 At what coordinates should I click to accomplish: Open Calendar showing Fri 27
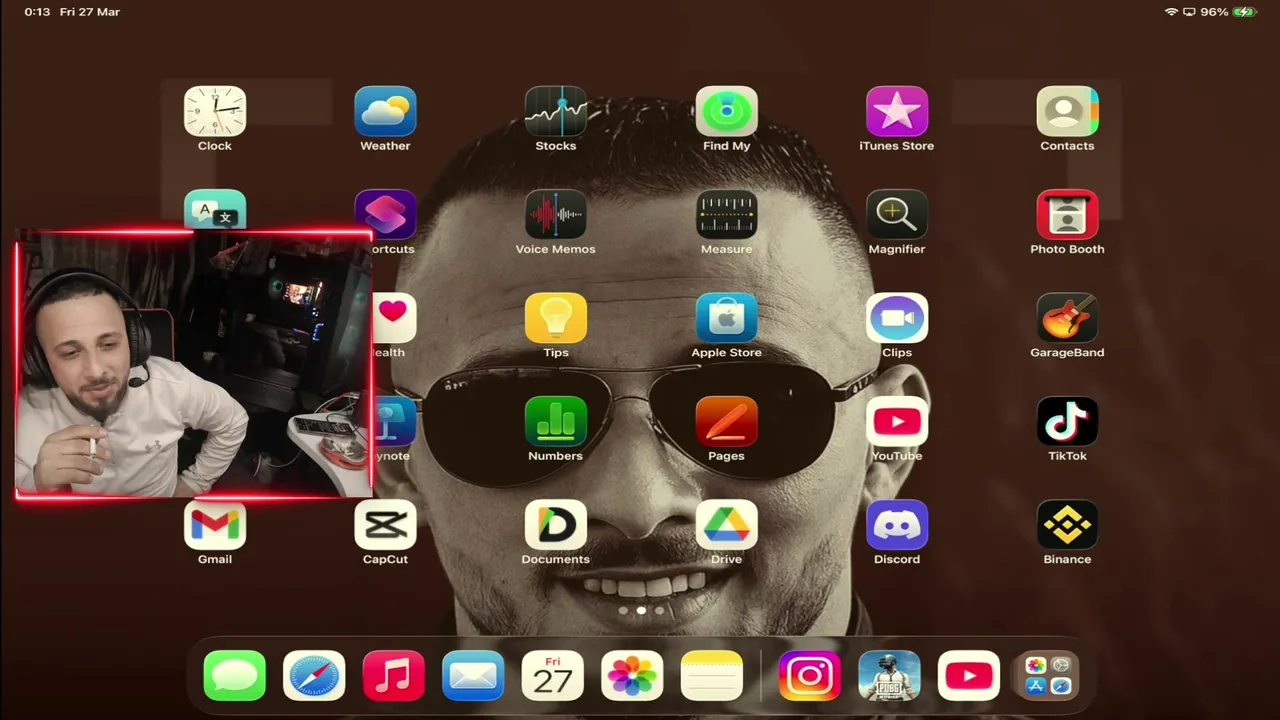tap(553, 676)
